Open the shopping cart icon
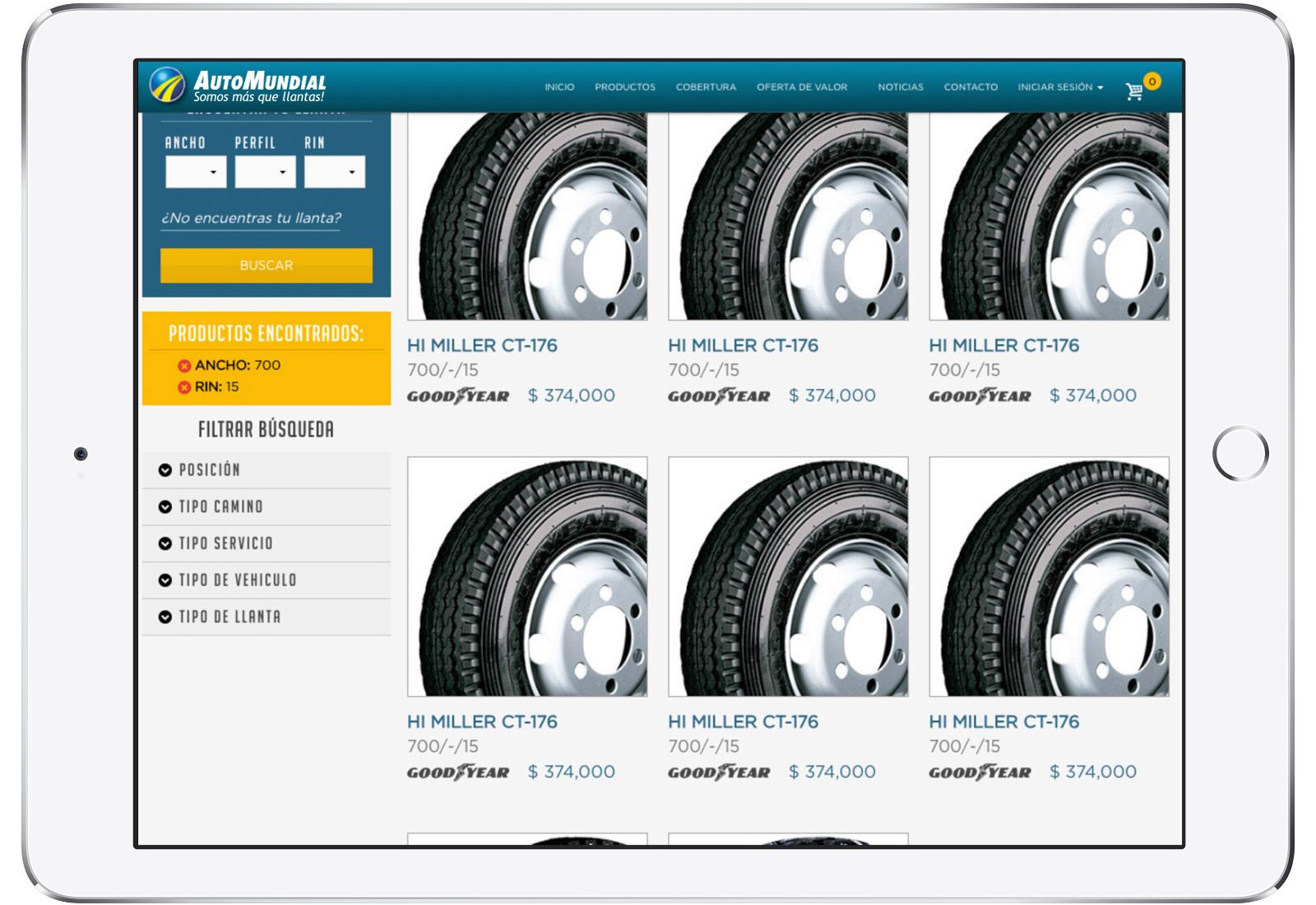The height and width of the screenshot is (905, 1316). point(1135,90)
